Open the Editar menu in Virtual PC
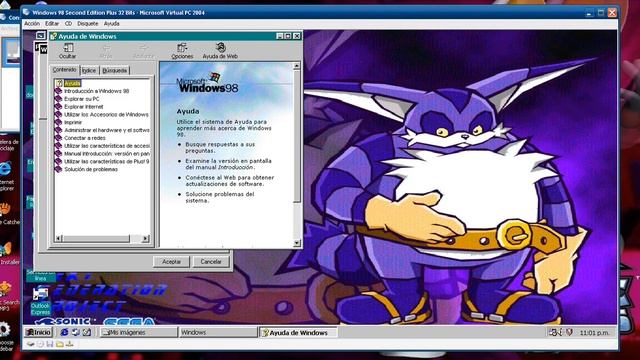The image size is (640, 360). [52, 24]
